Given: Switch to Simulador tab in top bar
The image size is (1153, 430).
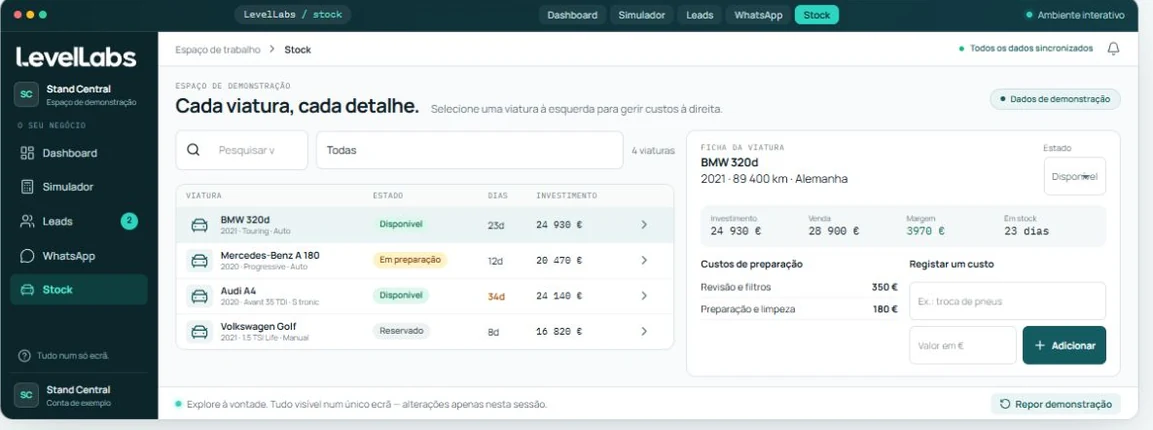Looking at the screenshot, I should (x=641, y=15).
